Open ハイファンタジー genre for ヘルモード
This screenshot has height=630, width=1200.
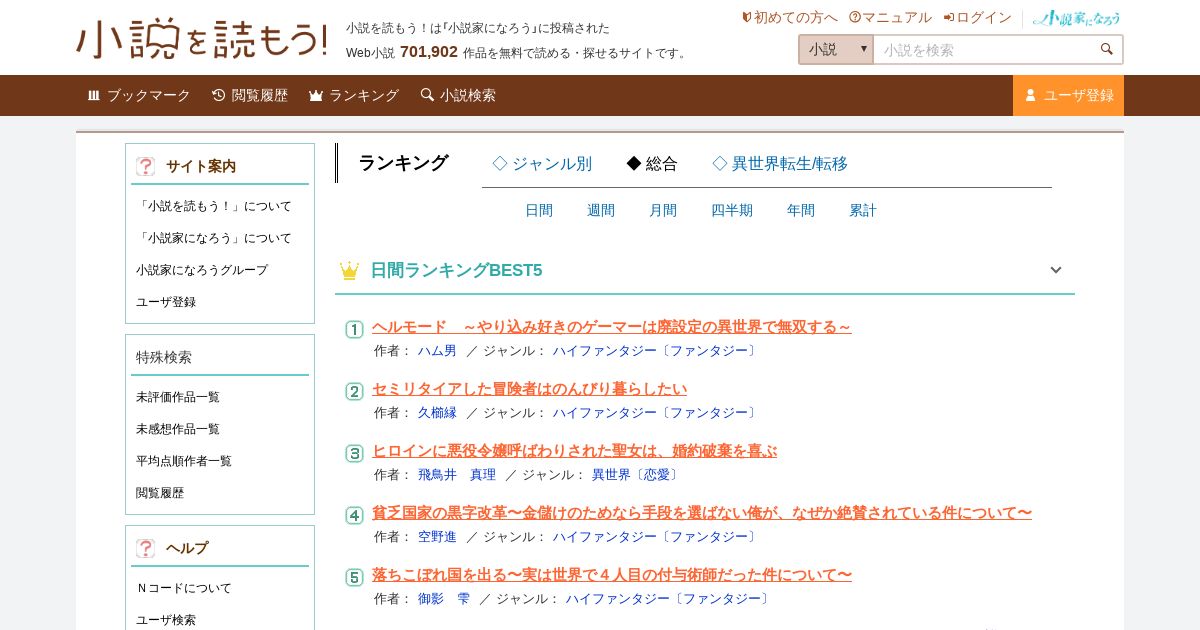(657, 351)
